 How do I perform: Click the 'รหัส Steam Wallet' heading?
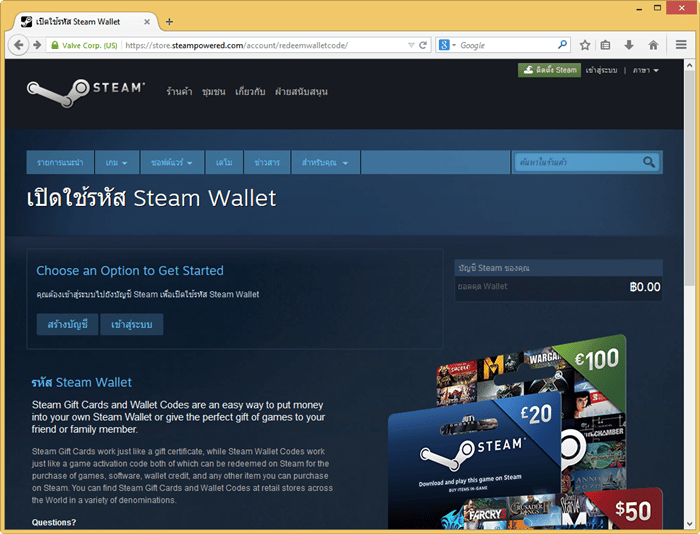coord(82,383)
